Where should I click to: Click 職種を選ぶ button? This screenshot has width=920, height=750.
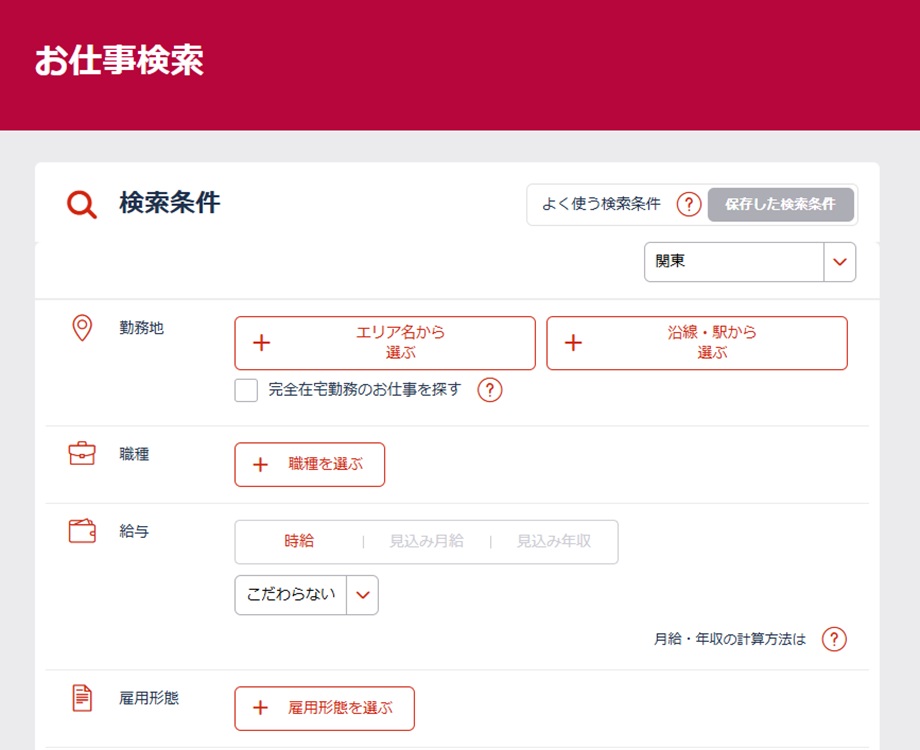pyautogui.click(x=310, y=465)
